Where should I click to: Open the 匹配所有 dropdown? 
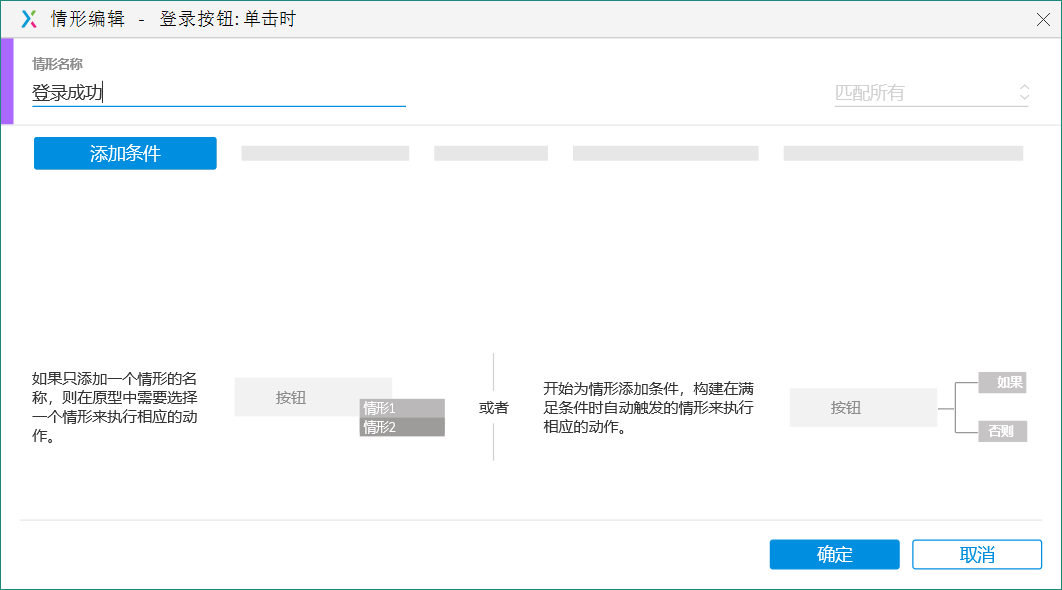(x=931, y=93)
